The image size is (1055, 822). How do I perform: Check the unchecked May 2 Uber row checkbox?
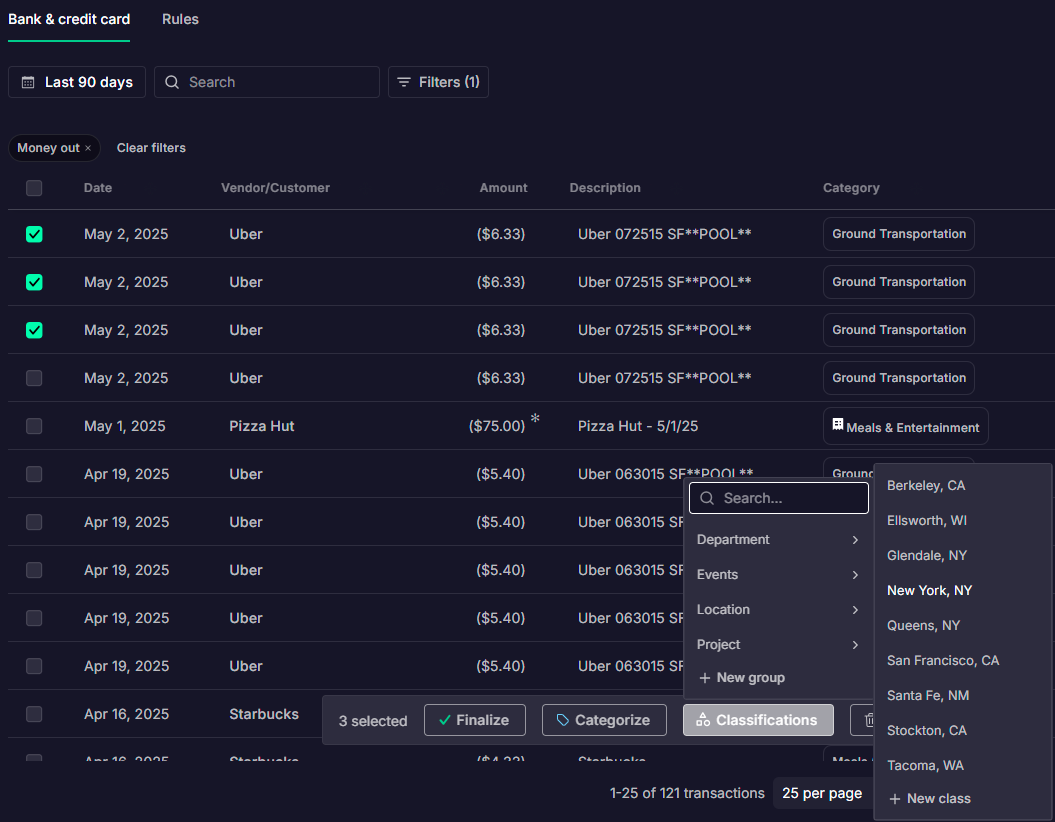click(34, 378)
